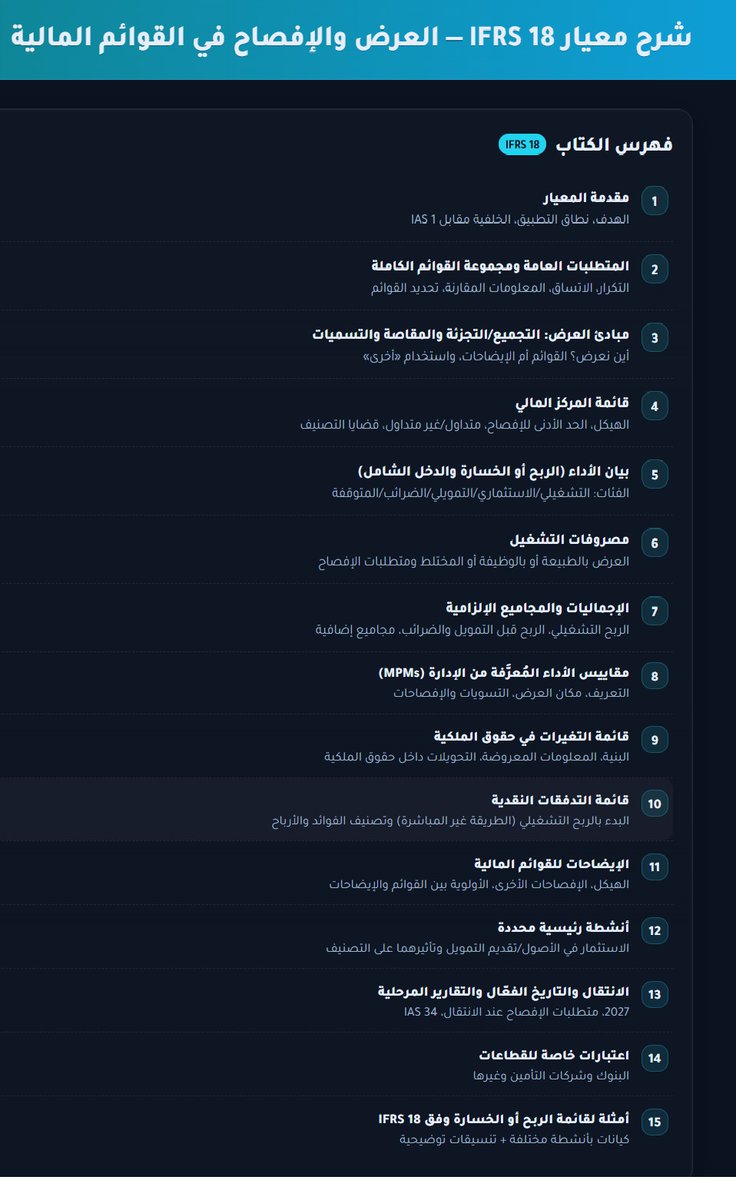Open chapter 1 مقدمة المعيار

pyautogui.click(x=585, y=198)
